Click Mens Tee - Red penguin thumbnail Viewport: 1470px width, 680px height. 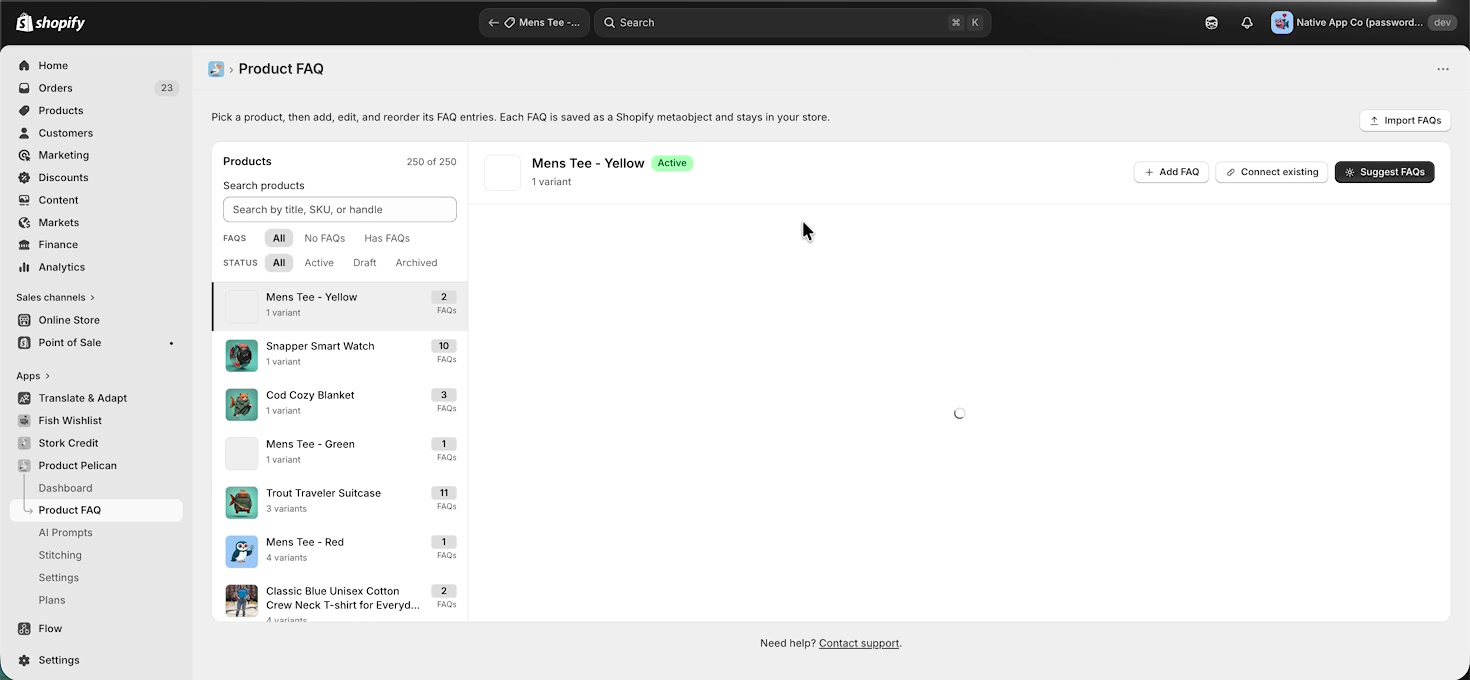242,552
